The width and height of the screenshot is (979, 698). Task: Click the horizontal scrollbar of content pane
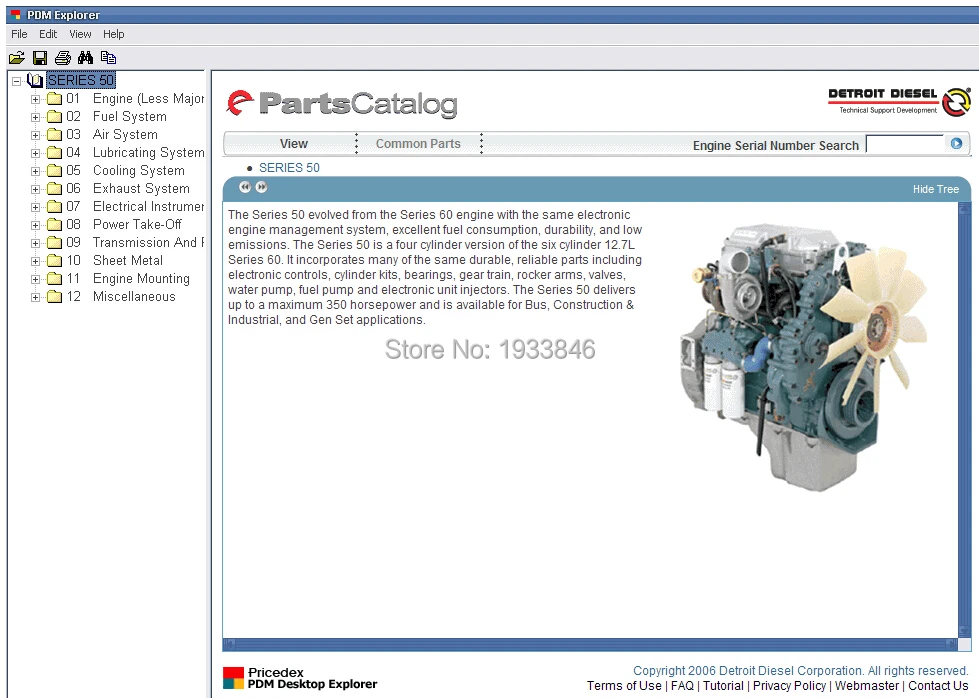(590, 644)
